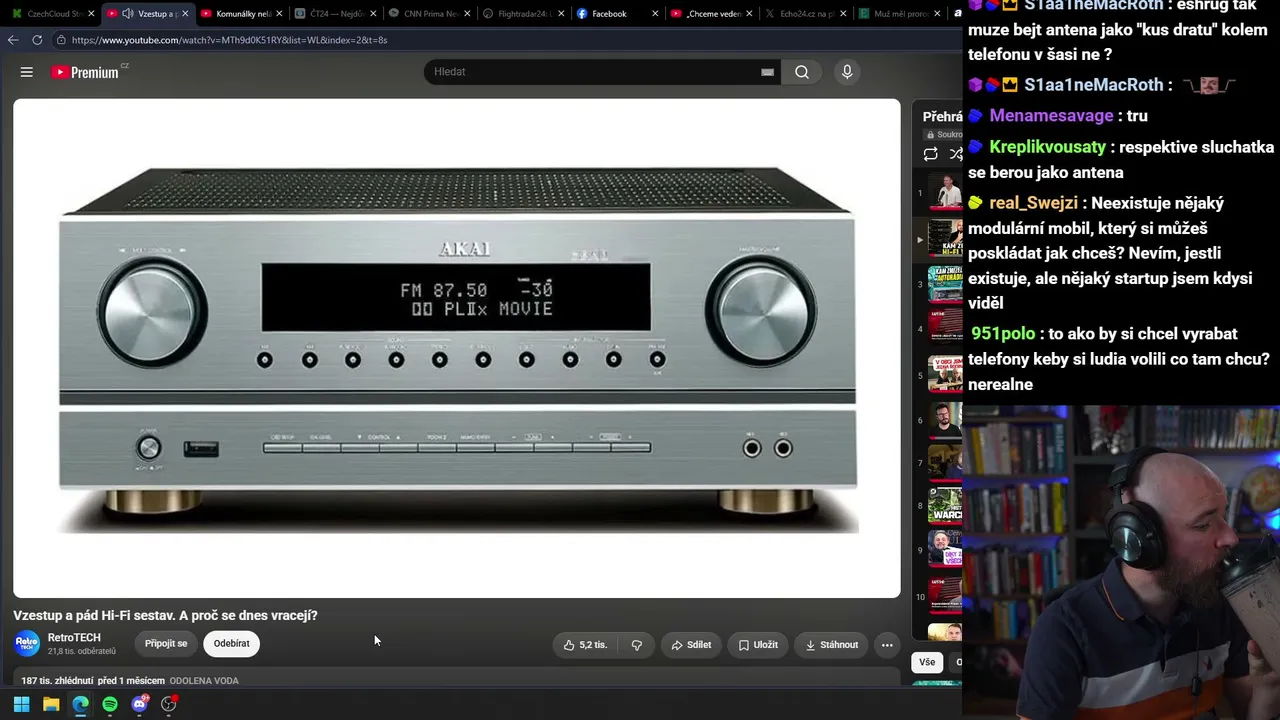Image resolution: width=1280 pixels, height=720 pixels.
Task: Click the site info icon in the address bar
Action: click(x=61, y=40)
